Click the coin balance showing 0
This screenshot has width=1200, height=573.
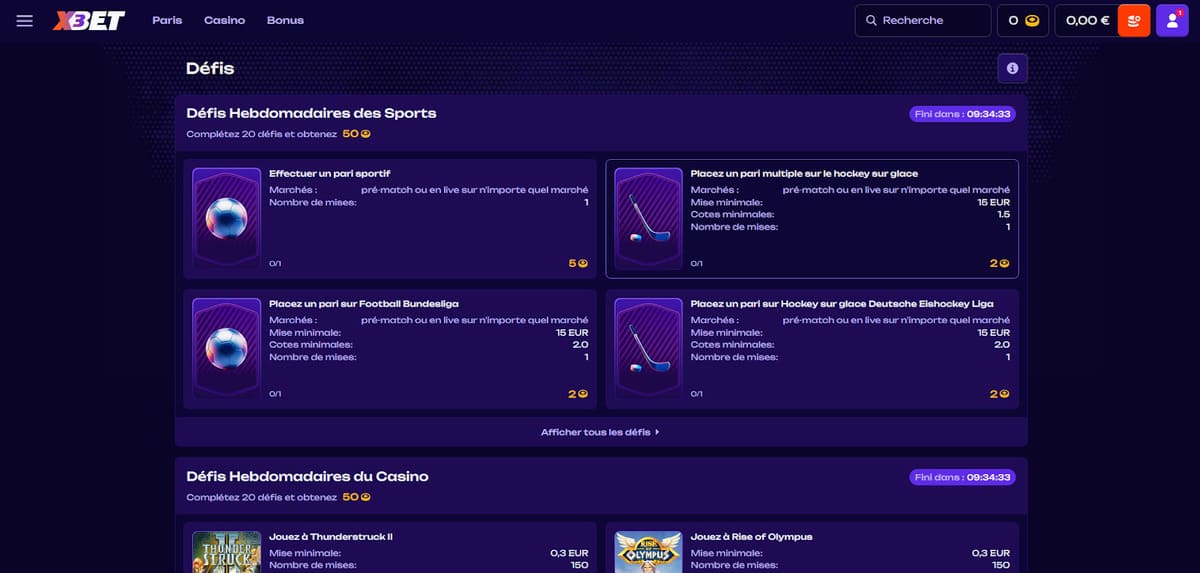tap(1023, 20)
